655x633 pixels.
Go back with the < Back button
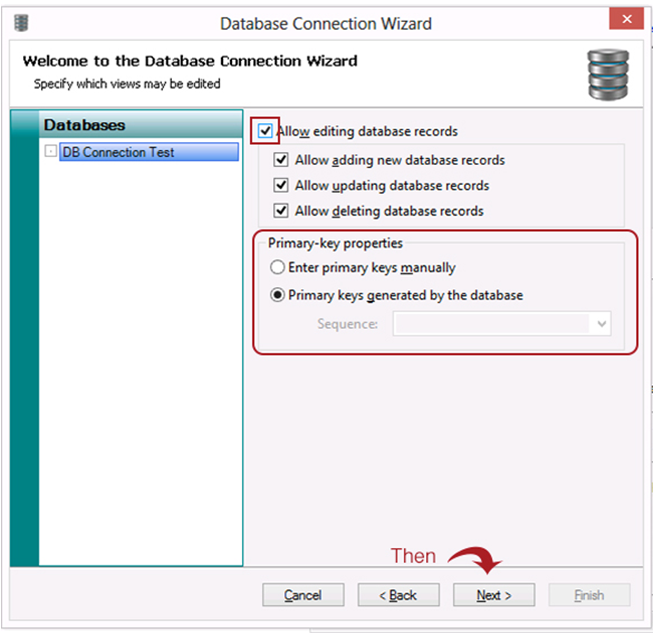coord(398,595)
